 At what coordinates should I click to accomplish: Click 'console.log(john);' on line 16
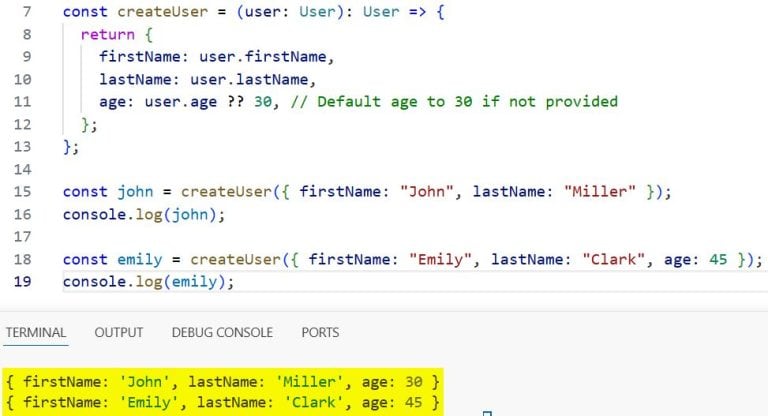(144, 214)
